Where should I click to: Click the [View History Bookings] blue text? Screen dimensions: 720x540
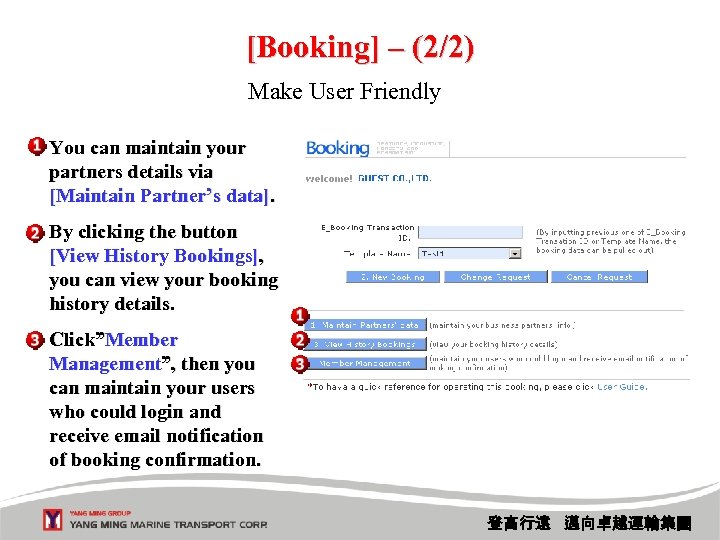pyautogui.click(x=154, y=256)
